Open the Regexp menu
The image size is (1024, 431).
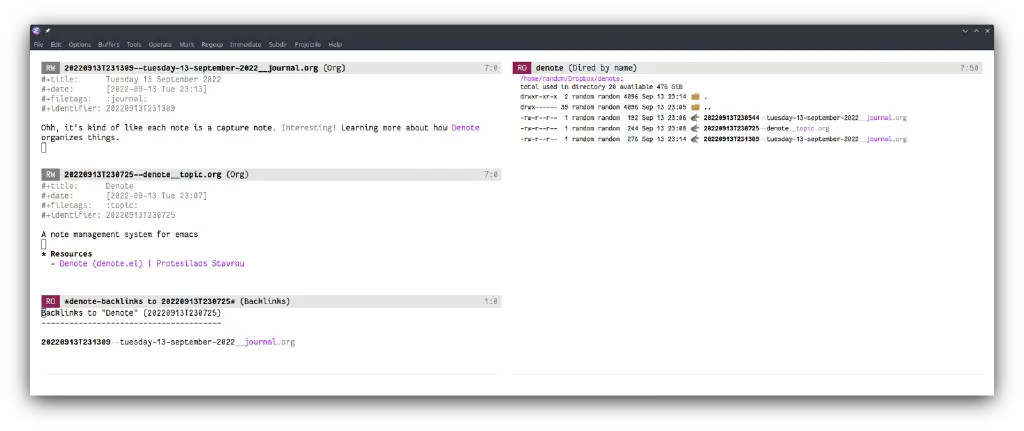pos(212,44)
